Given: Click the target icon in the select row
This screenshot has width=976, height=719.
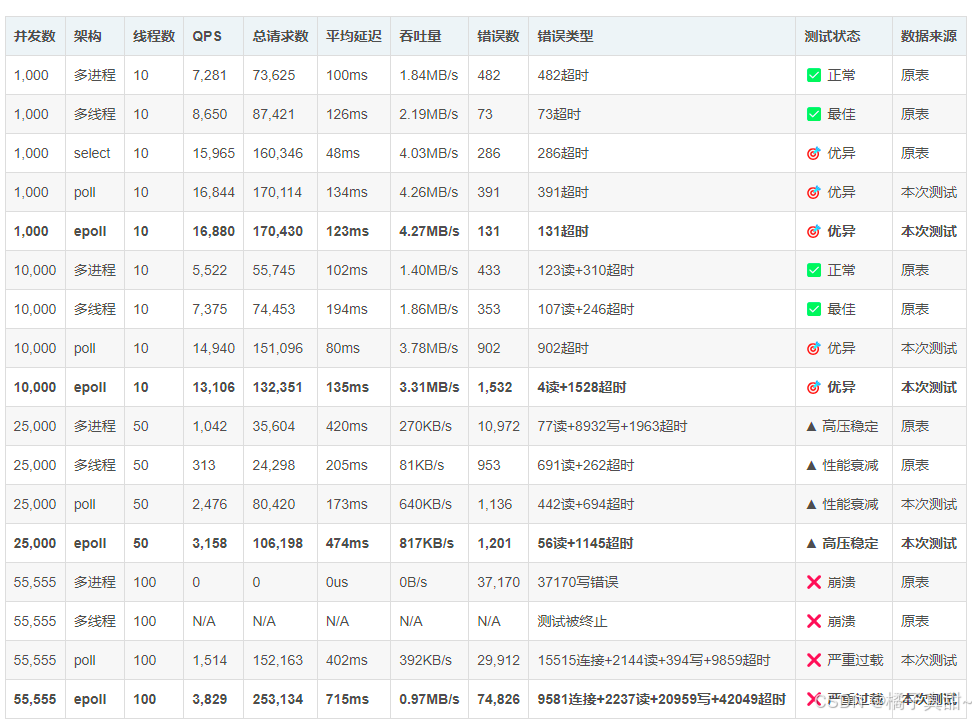Looking at the screenshot, I should [x=814, y=153].
